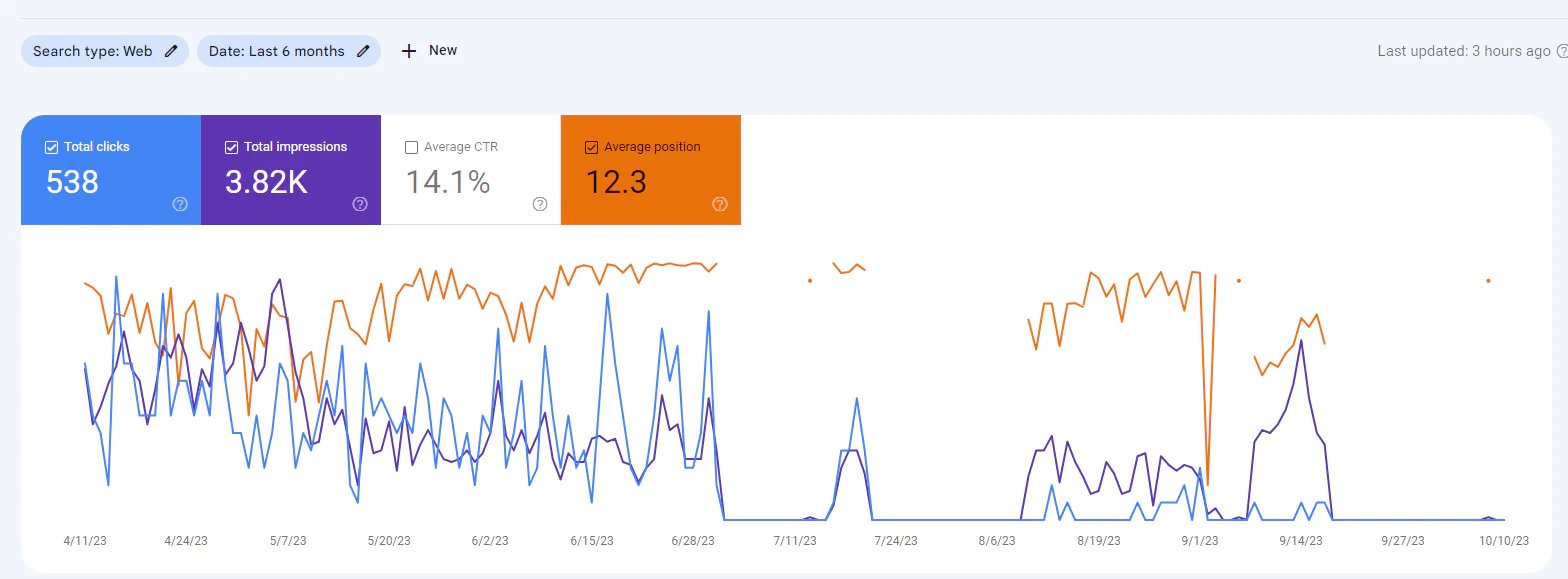1568x579 pixels.
Task: Select the 3.82K total impressions value
Action: click(x=266, y=182)
